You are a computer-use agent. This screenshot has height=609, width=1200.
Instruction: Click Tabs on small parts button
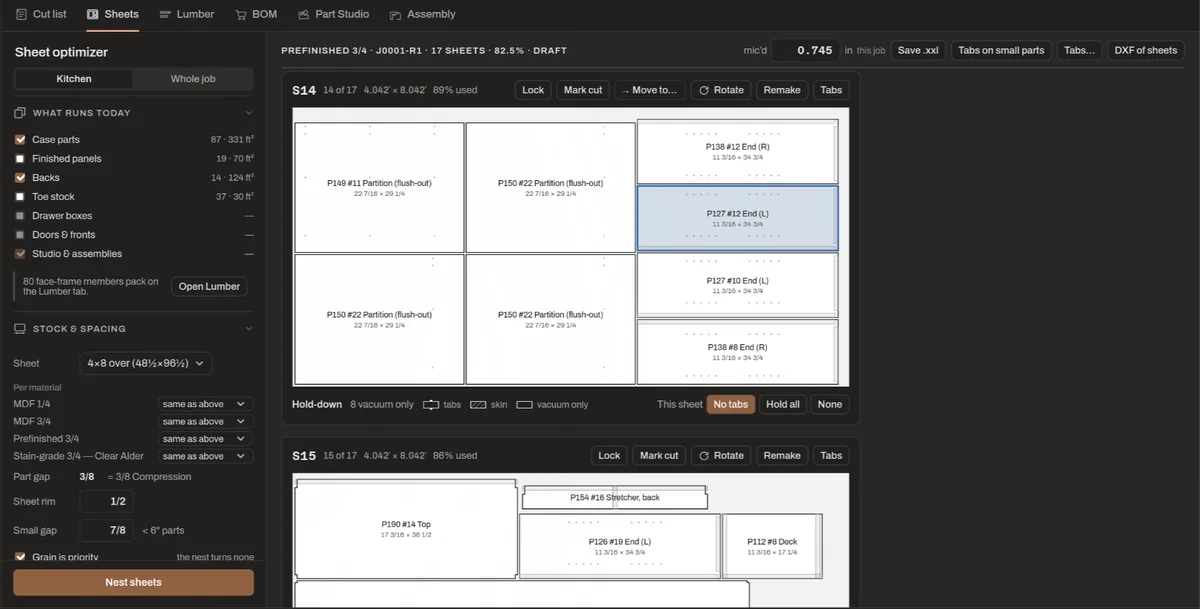1001,50
